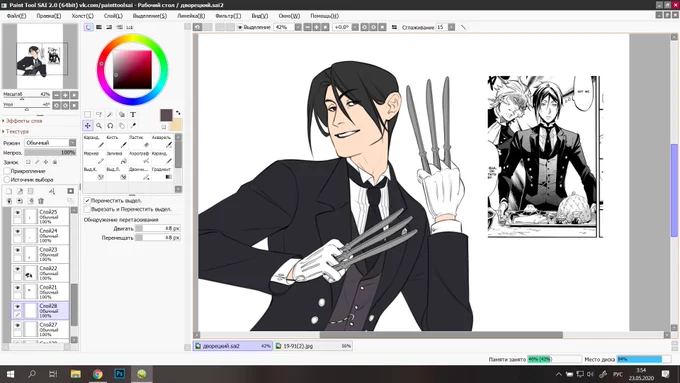
Task: Hide layer Слой28 with eye icon
Action: pos(17,306)
